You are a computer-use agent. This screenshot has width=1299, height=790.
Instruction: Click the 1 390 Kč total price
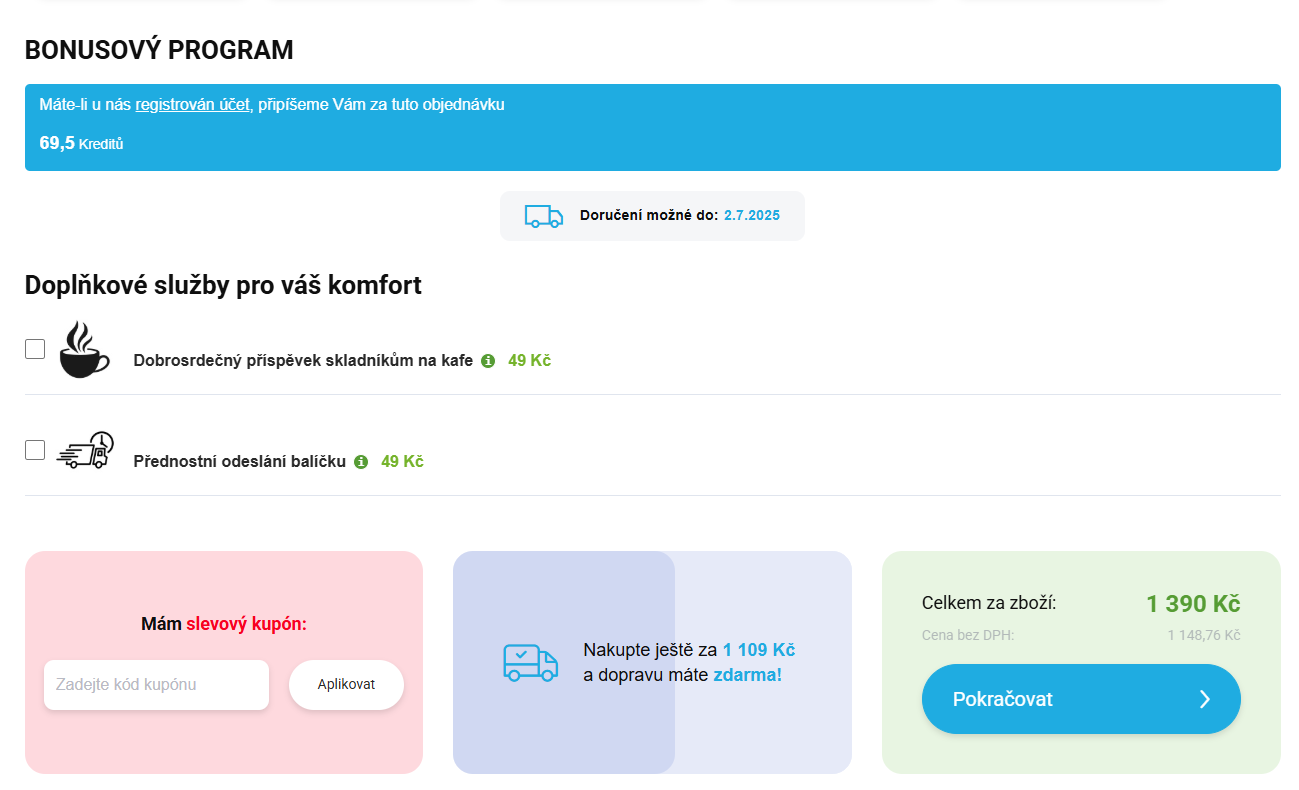pyautogui.click(x=1192, y=604)
